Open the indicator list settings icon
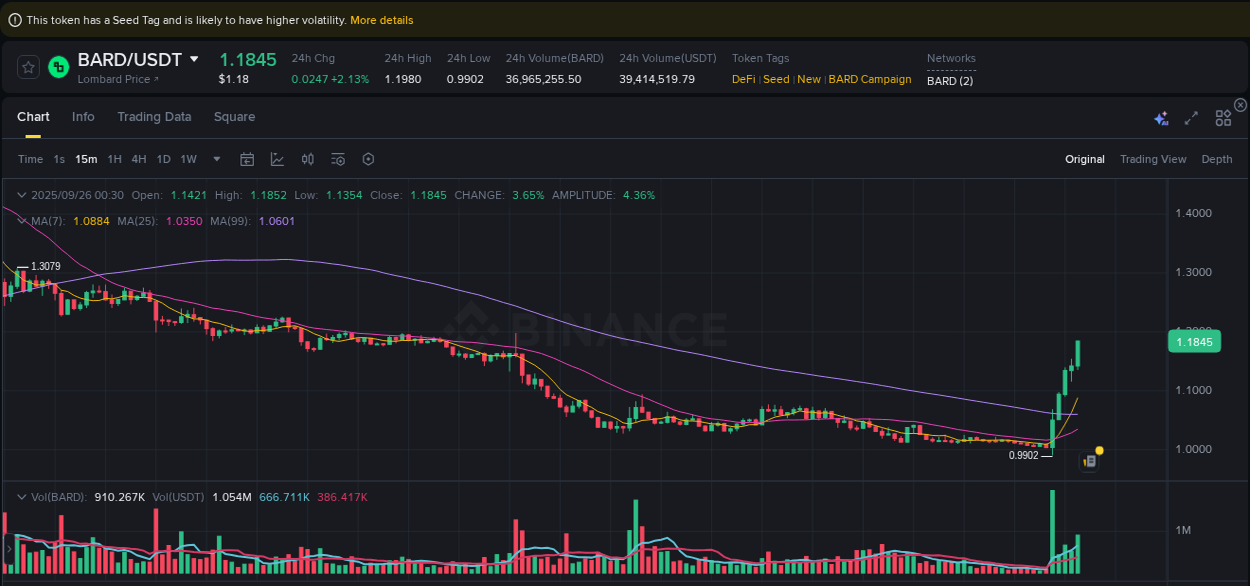This screenshot has height=586, width=1250. click(x=337, y=159)
